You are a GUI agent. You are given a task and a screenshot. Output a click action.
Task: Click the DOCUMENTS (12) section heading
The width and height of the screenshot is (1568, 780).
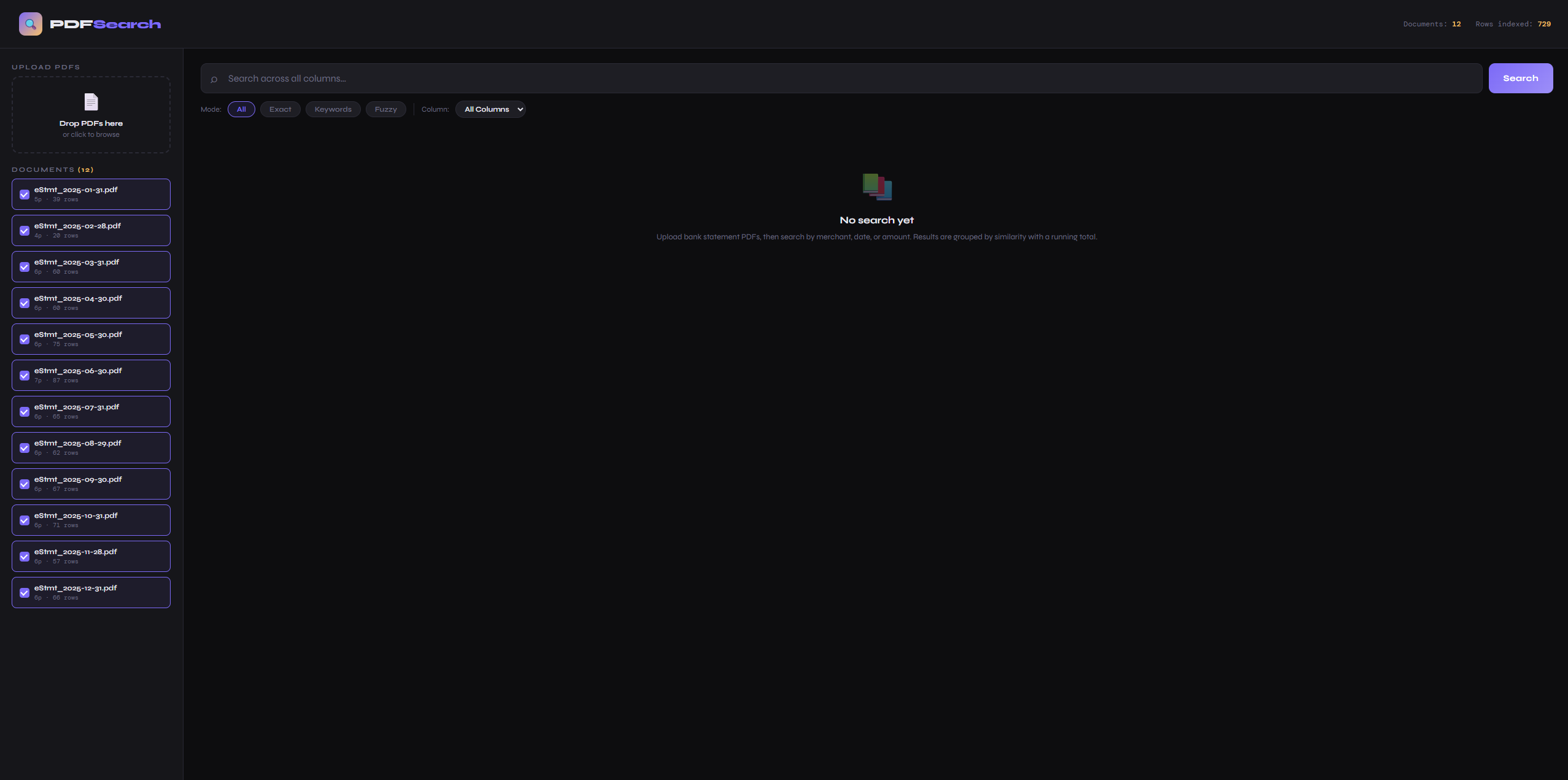pyautogui.click(x=53, y=169)
